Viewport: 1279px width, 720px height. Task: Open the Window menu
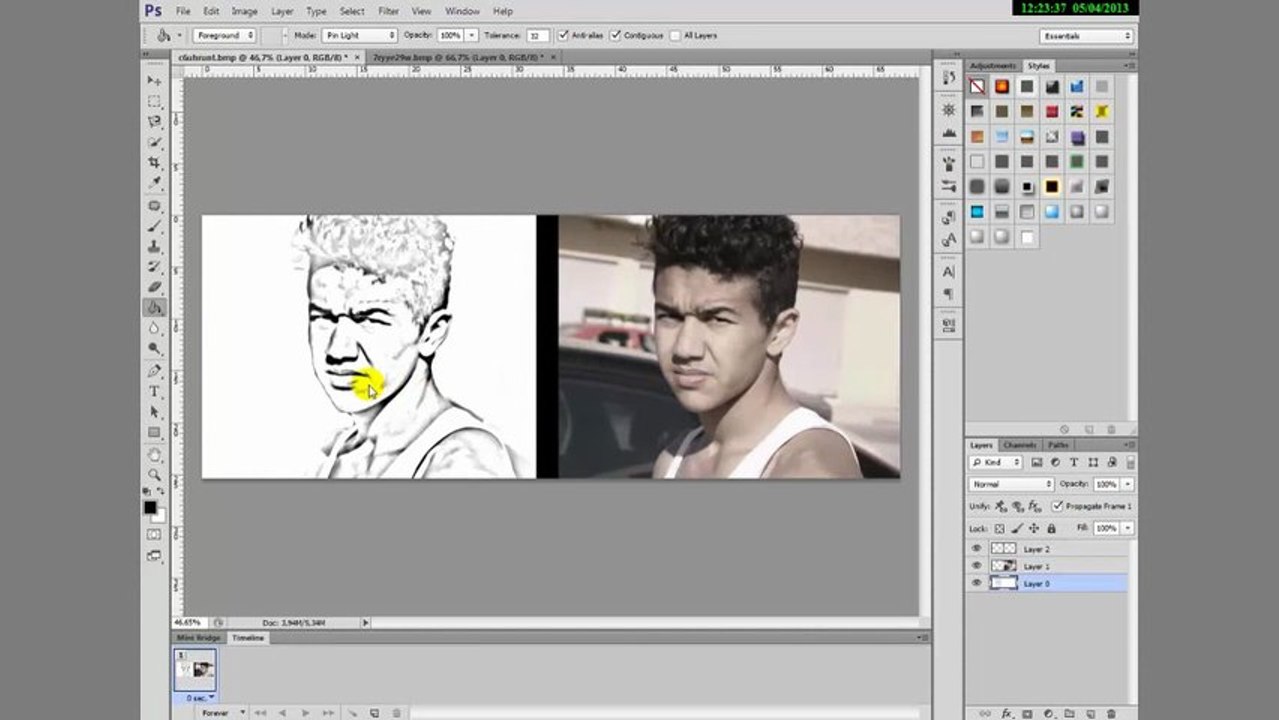(462, 11)
